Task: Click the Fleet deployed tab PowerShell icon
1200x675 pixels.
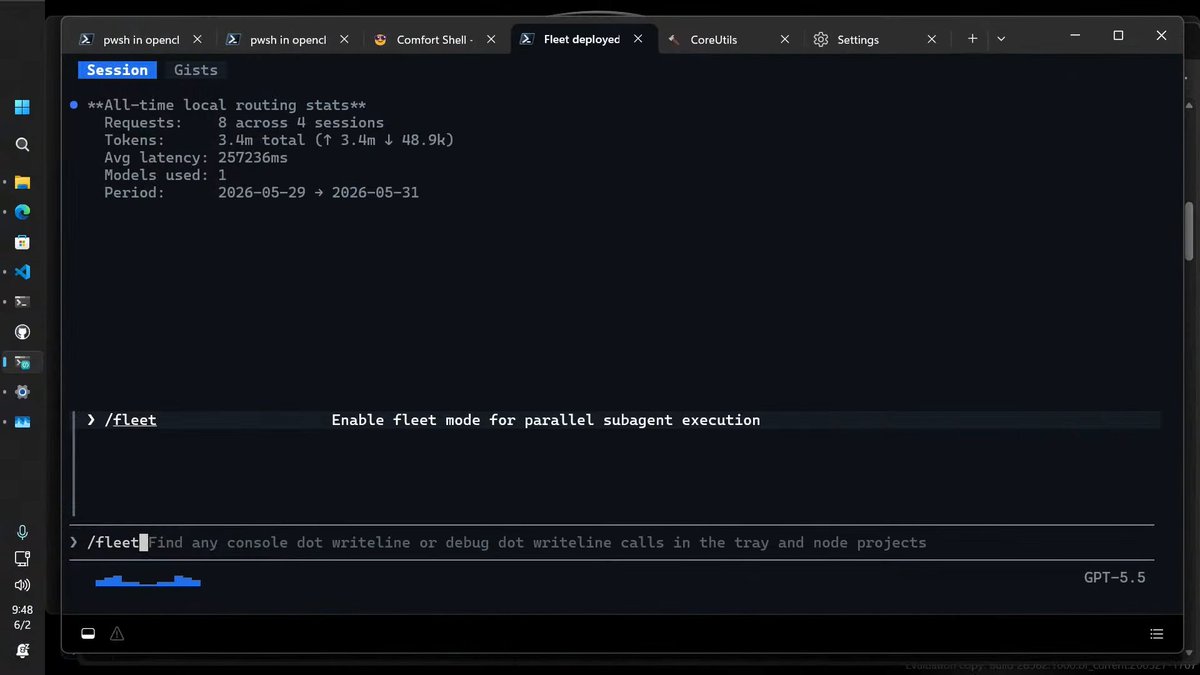Action: click(x=526, y=39)
